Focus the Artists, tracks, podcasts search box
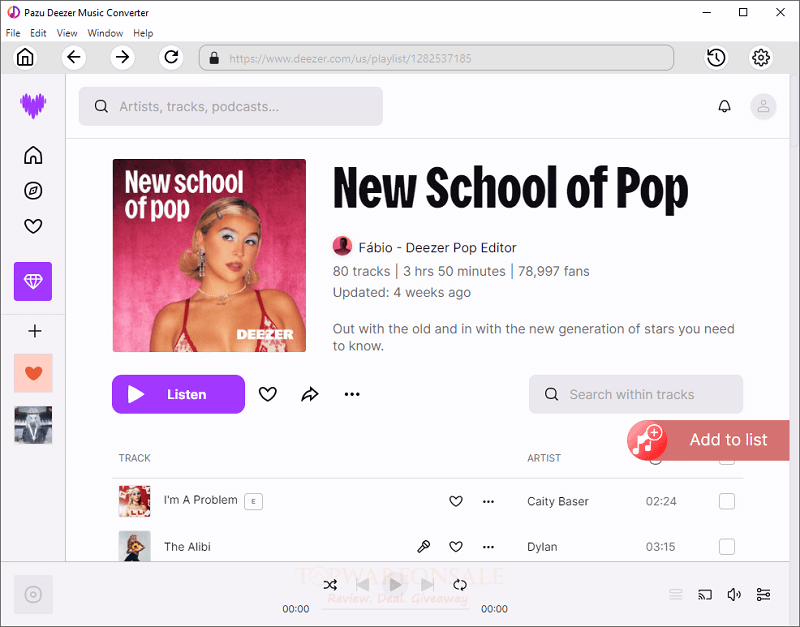 pyautogui.click(x=231, y=106)
